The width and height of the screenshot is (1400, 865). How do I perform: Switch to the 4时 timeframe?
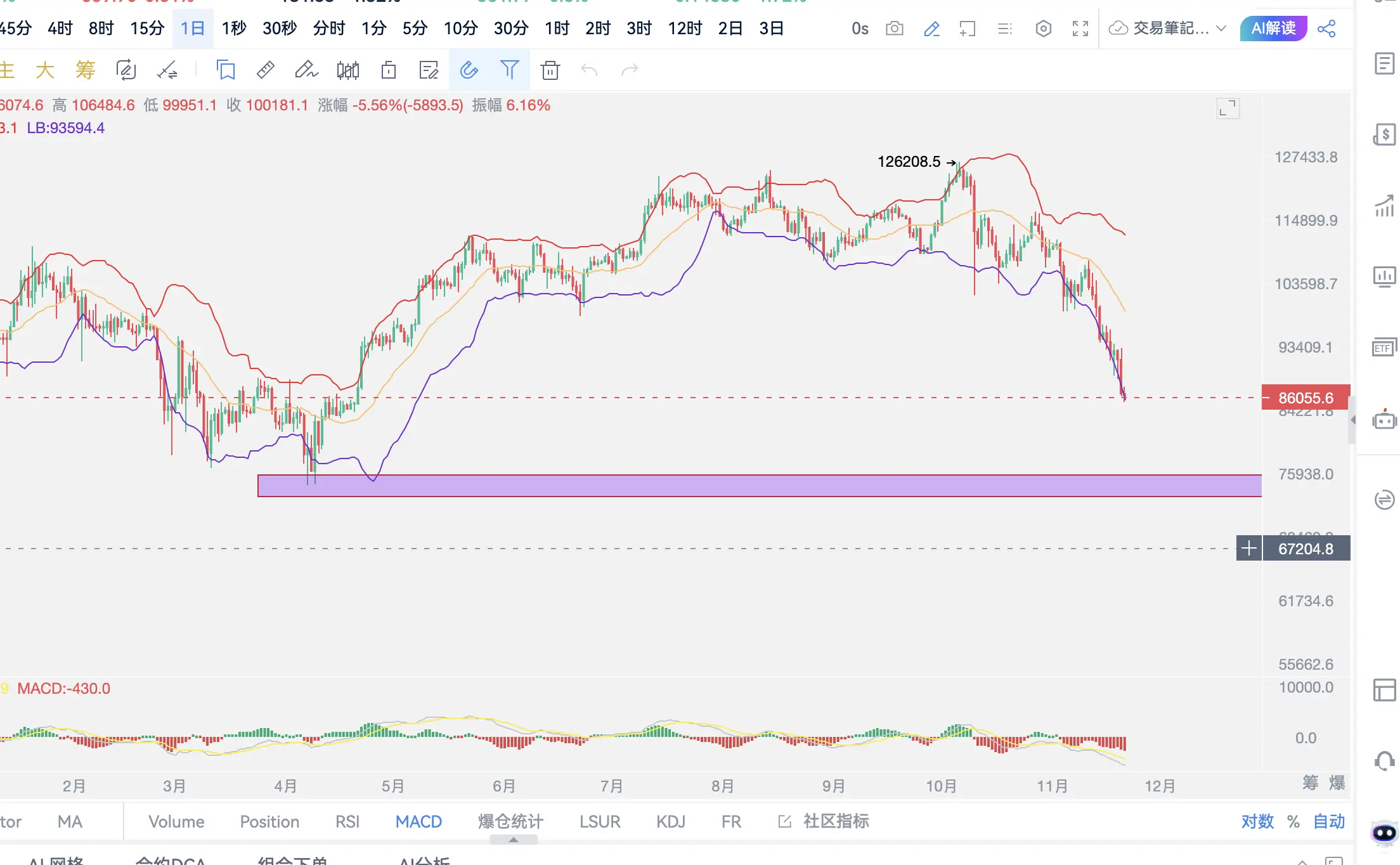(x=60, y=29)
